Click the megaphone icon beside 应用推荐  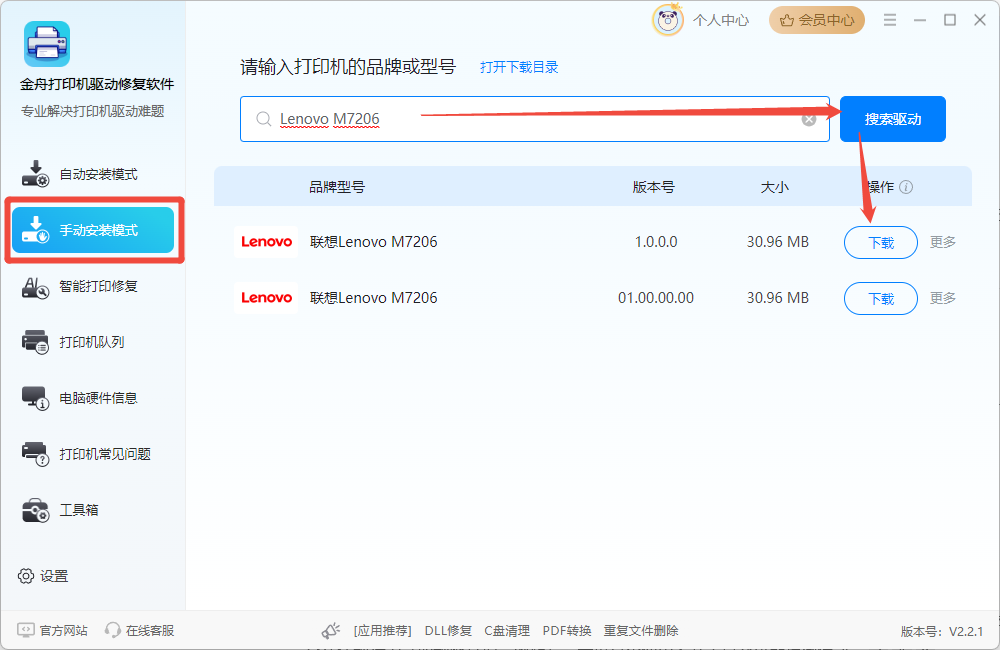click(330, 631)
